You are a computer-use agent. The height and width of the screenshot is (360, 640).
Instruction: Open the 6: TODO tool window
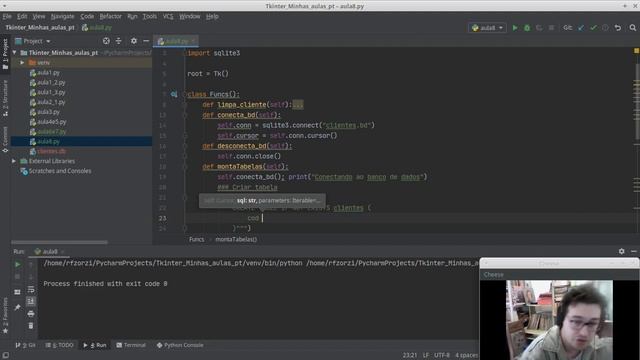tap(60, 345)
